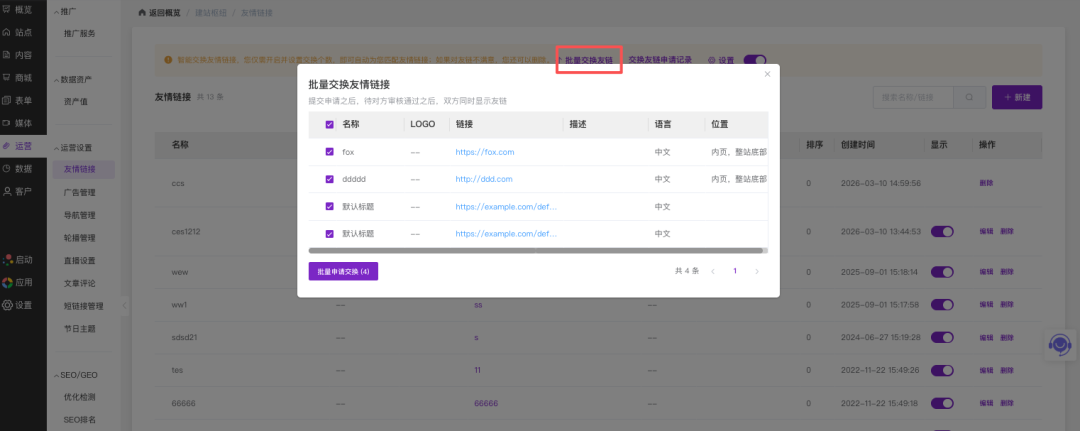Uncheck the checkbox for the fox row
1080x431 pixels.
pyautogui.click(x=330, y=152)
